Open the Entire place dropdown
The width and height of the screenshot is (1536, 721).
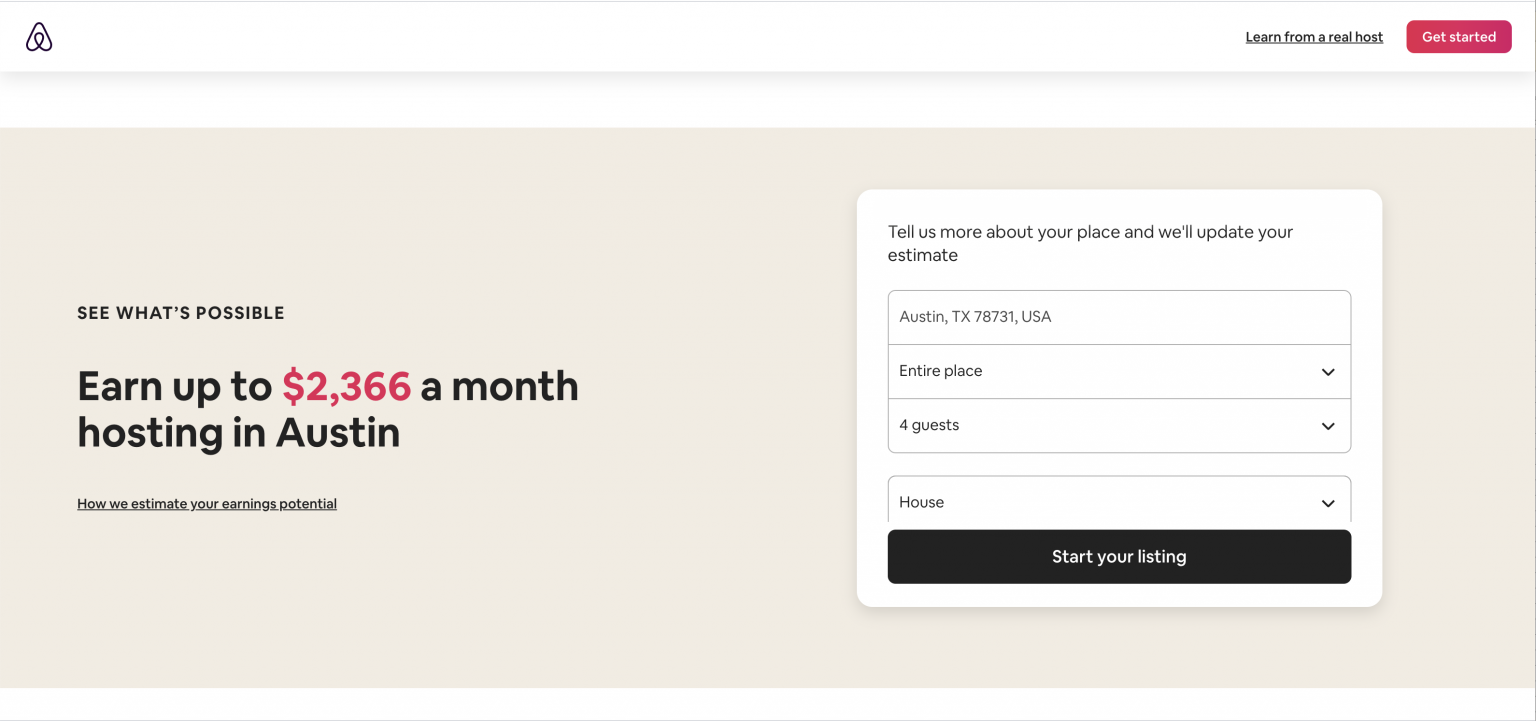[1100, 371]
